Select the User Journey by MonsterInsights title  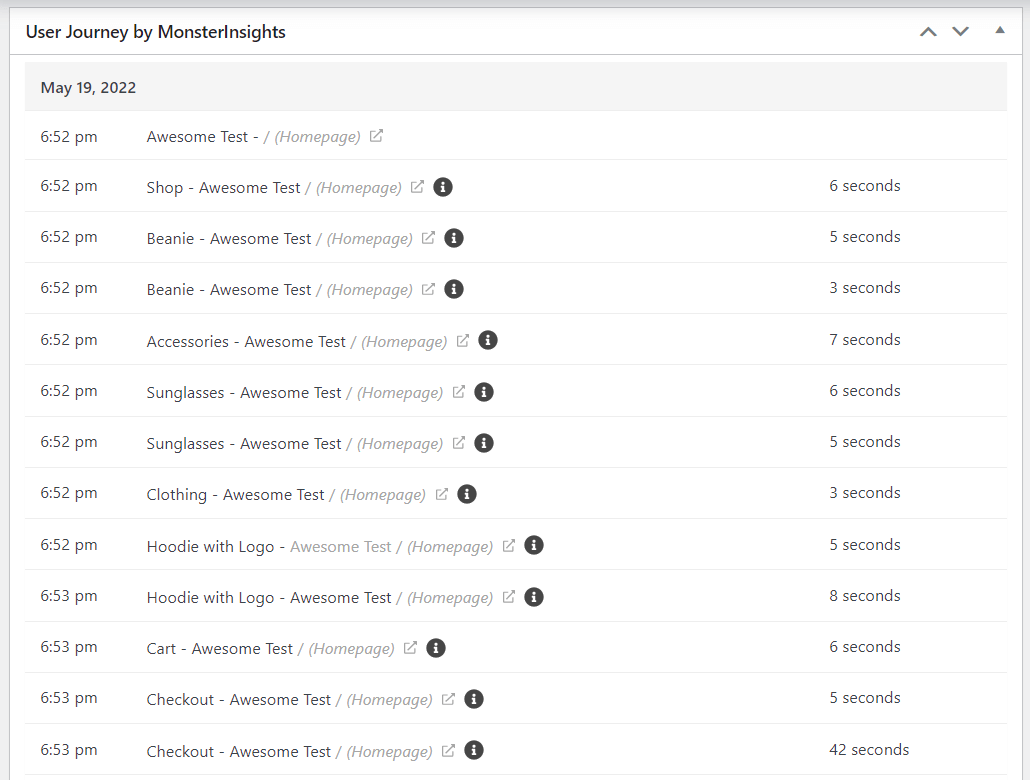point(155,32)
